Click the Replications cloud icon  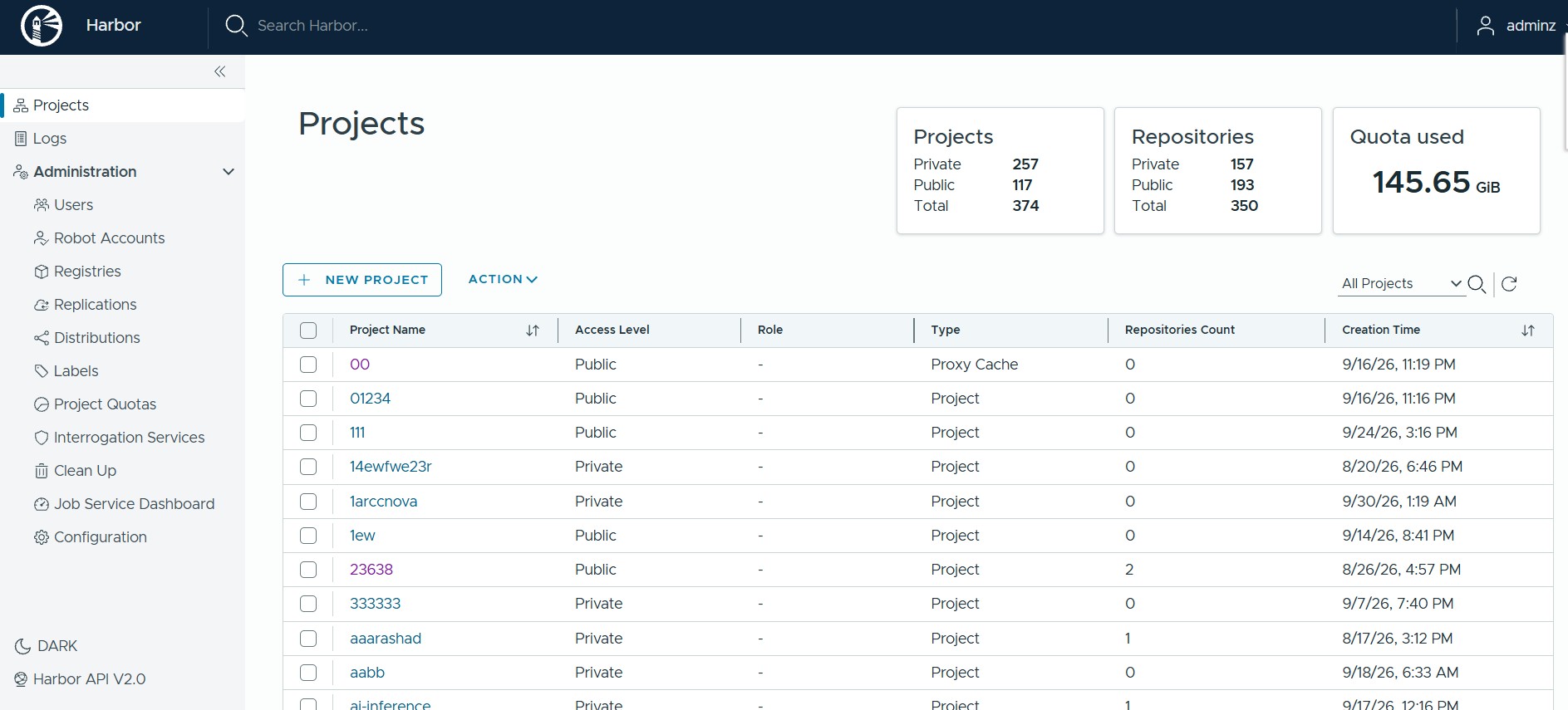pyautogui.click(x=42, y=305)
